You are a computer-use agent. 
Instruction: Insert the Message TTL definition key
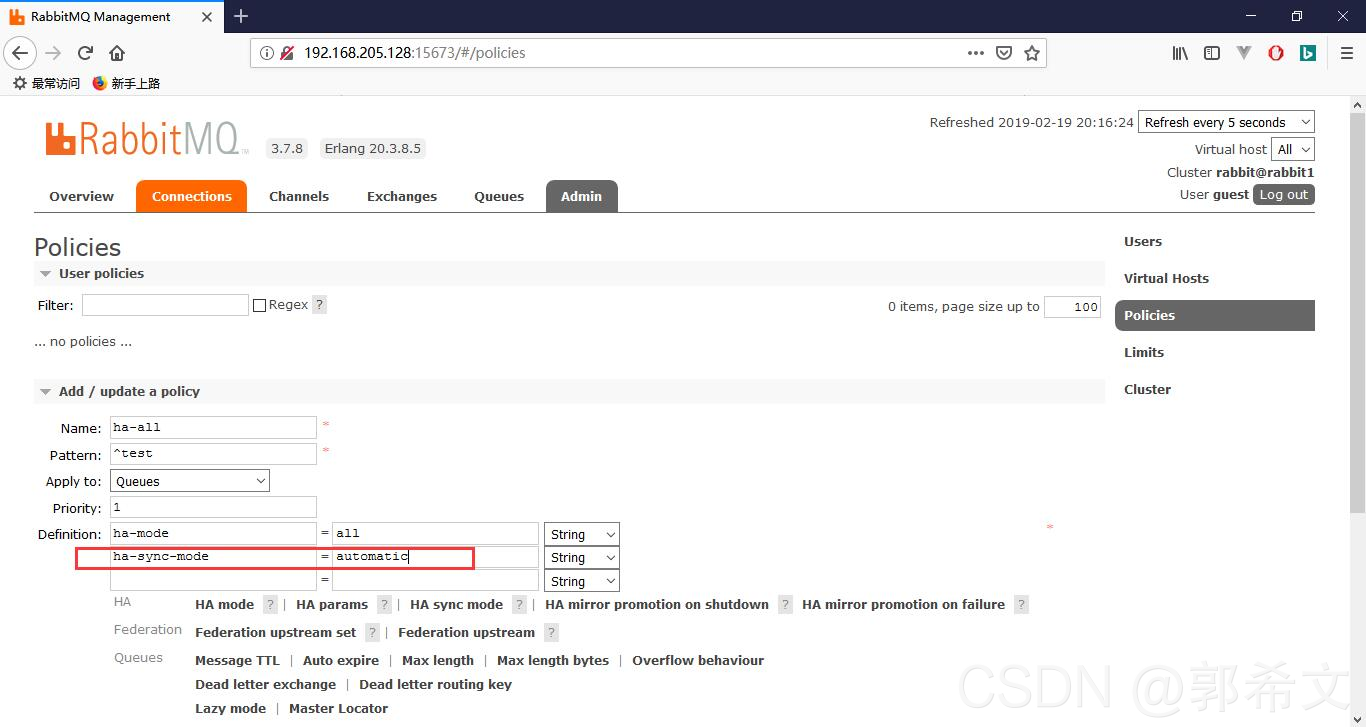coord(237,660)
